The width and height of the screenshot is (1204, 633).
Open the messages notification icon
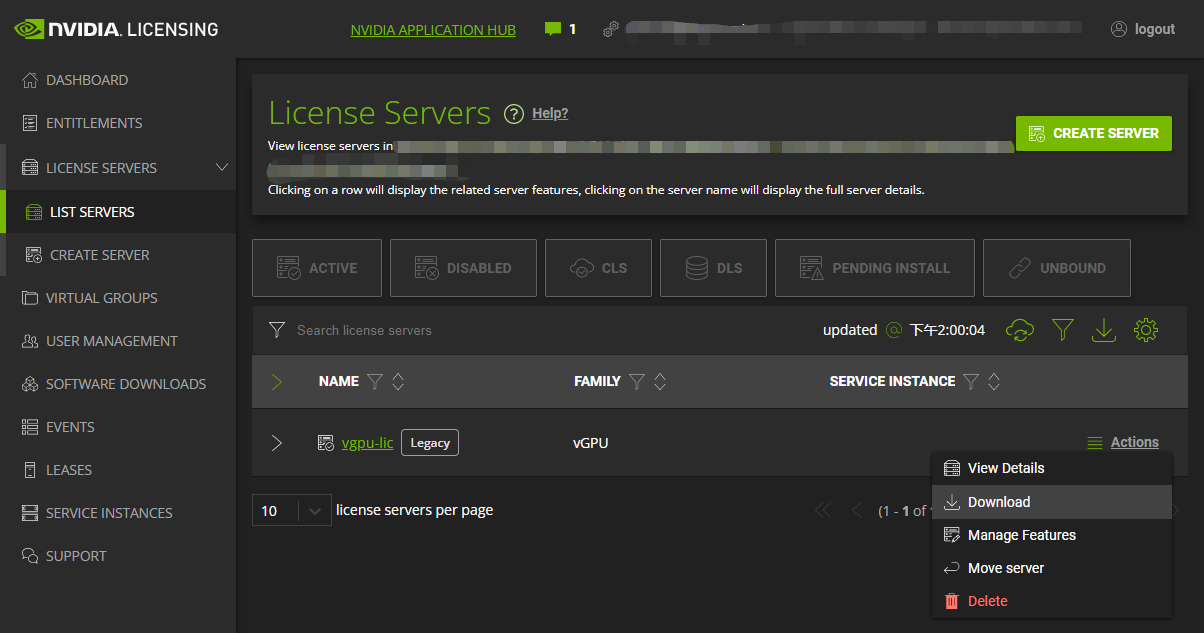click(x=553, y=29)
